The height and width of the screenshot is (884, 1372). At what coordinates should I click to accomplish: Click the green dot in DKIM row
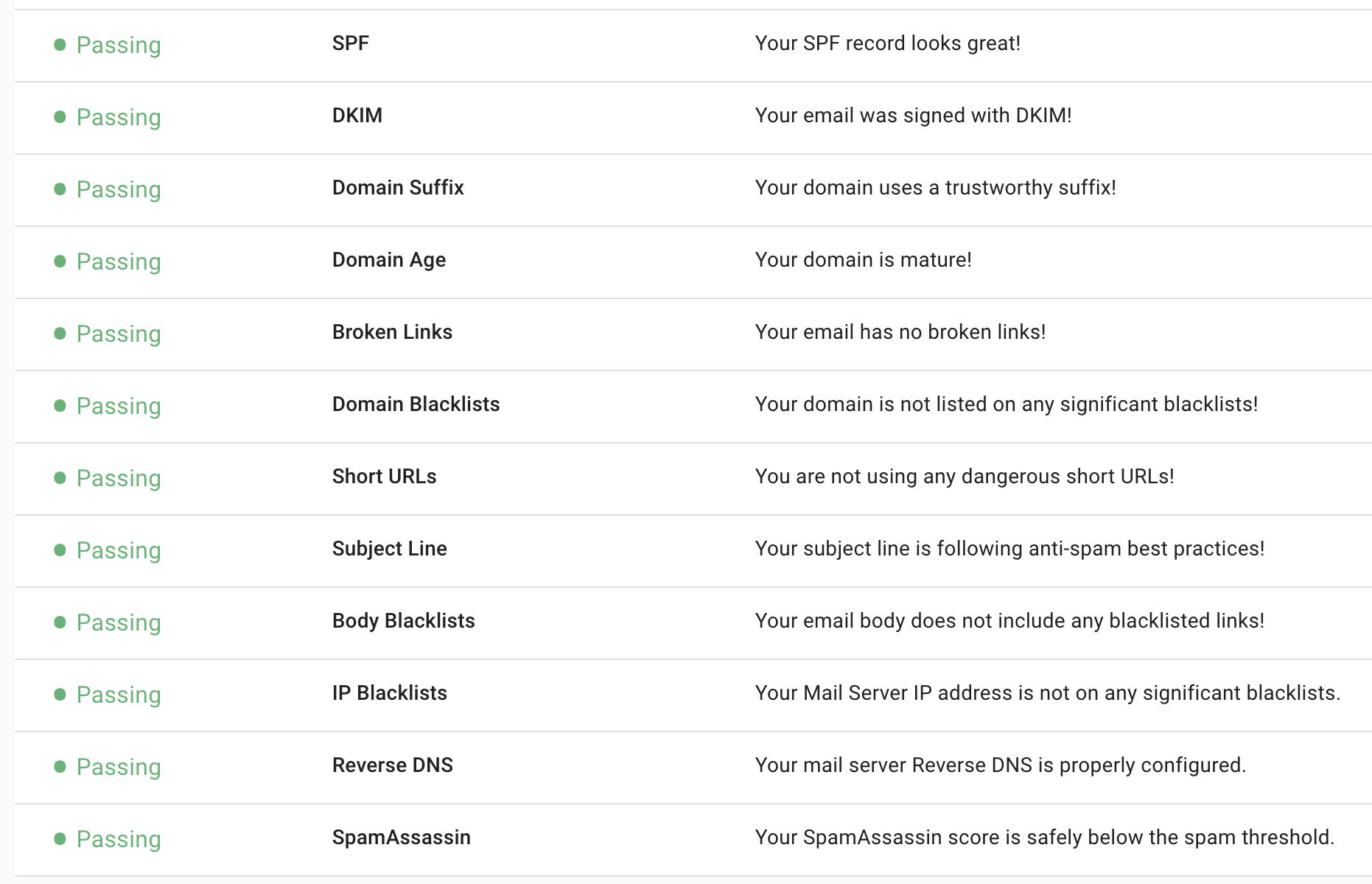click(x=60, y=117)
